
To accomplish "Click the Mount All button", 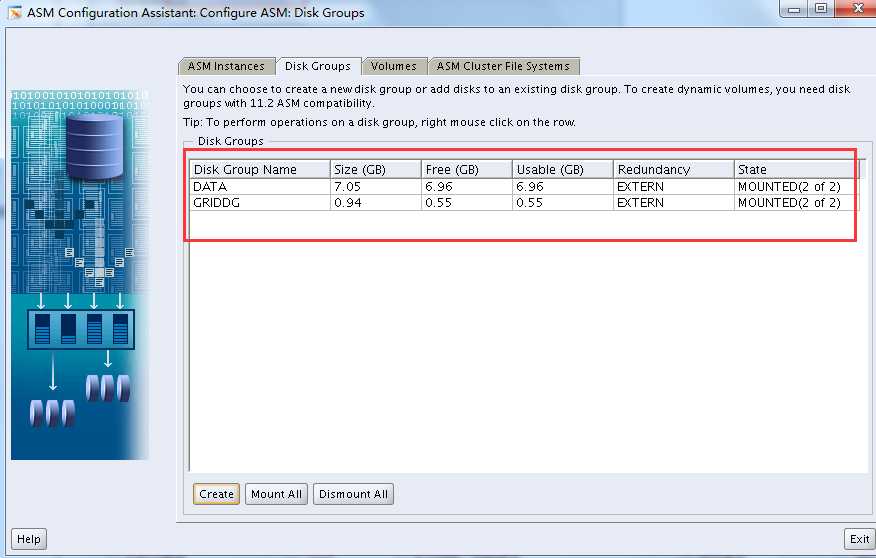I will click(x=277, y=494).
